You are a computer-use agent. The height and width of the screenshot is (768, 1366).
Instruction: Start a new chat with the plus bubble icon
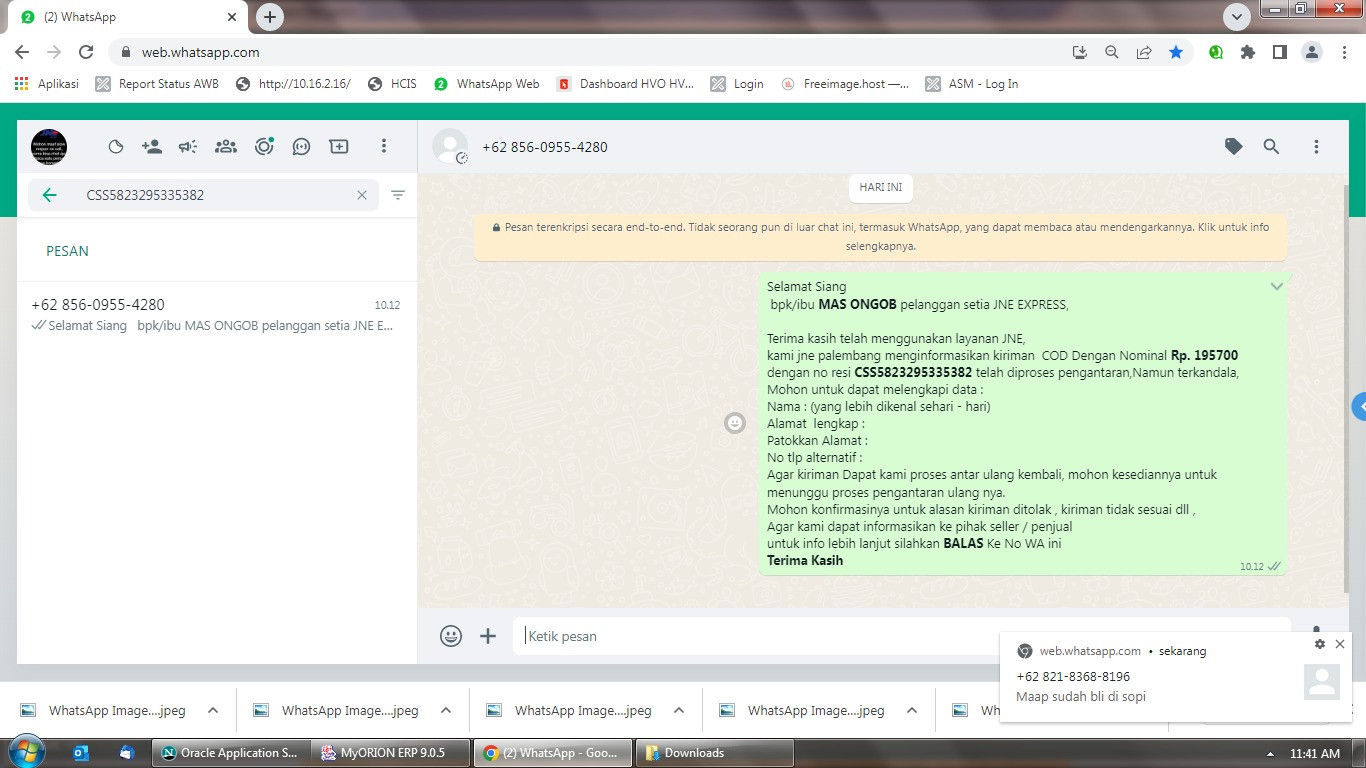coord(339,147)
